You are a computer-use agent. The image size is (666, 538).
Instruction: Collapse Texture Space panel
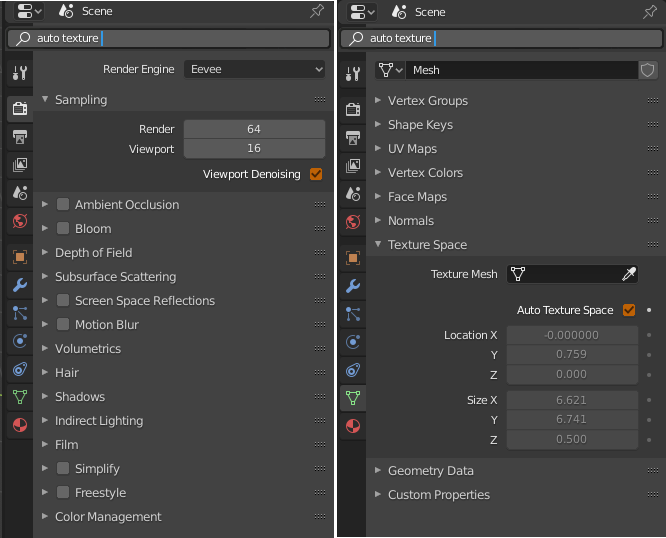click(516, 245)
